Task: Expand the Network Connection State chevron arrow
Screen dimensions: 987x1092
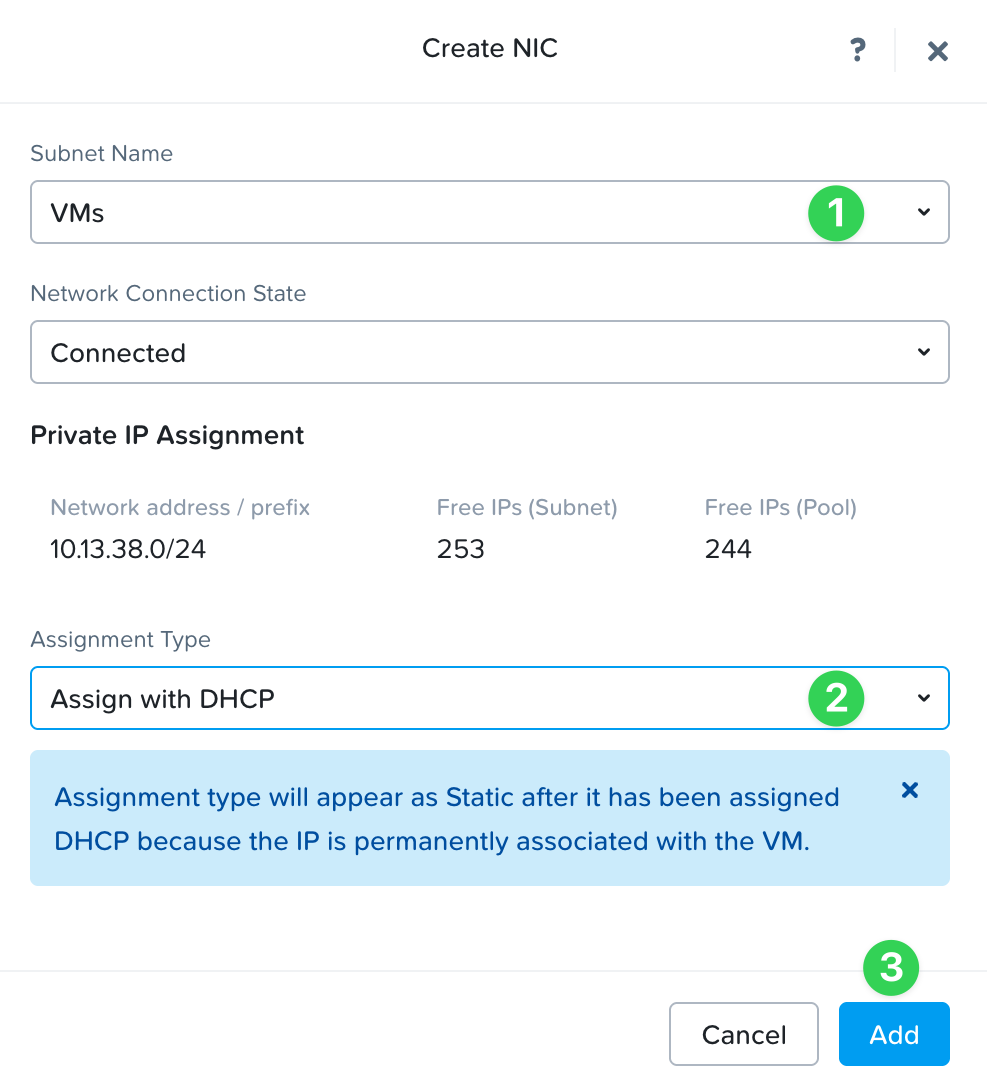Action: 924,352
